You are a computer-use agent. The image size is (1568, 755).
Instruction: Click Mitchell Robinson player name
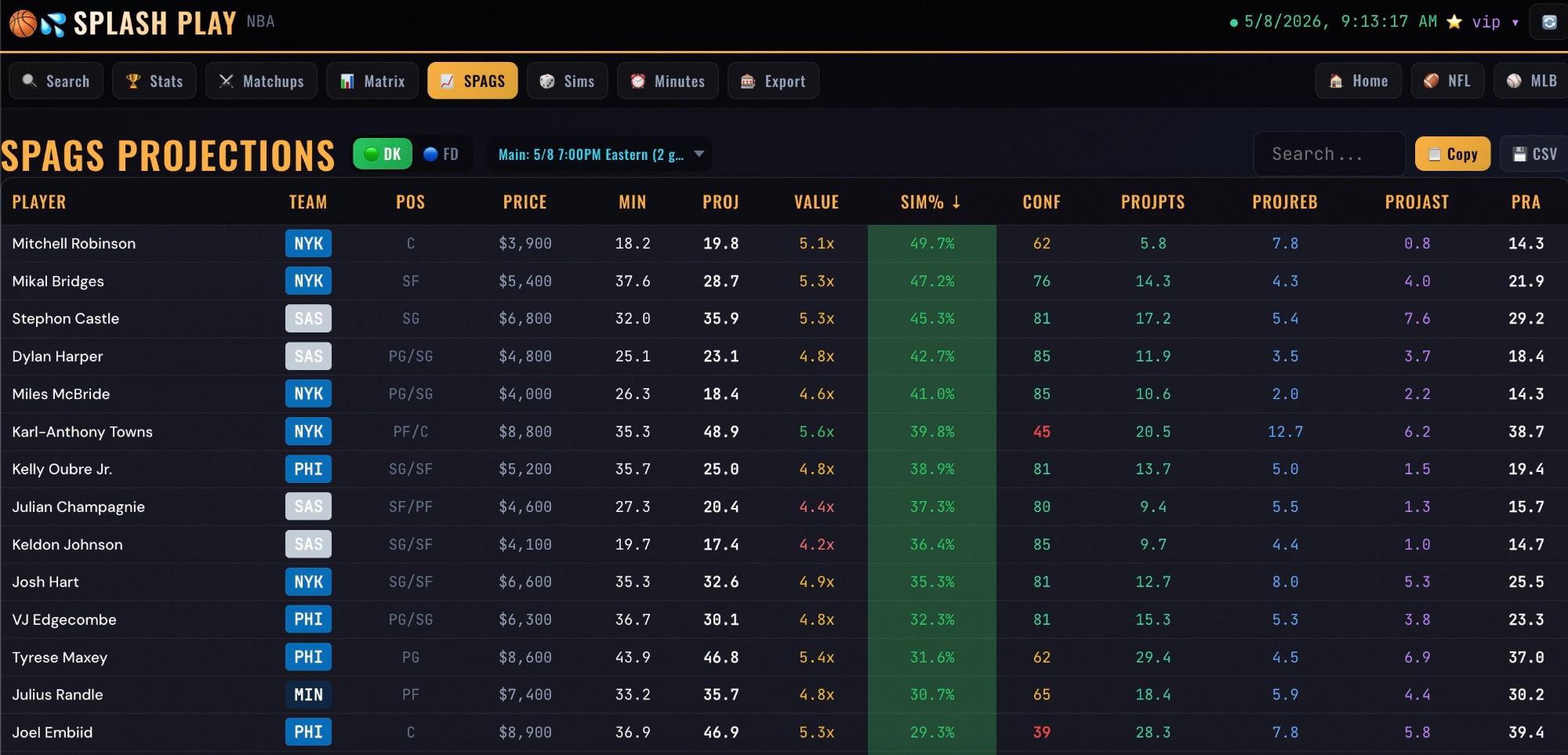[74, 243]
